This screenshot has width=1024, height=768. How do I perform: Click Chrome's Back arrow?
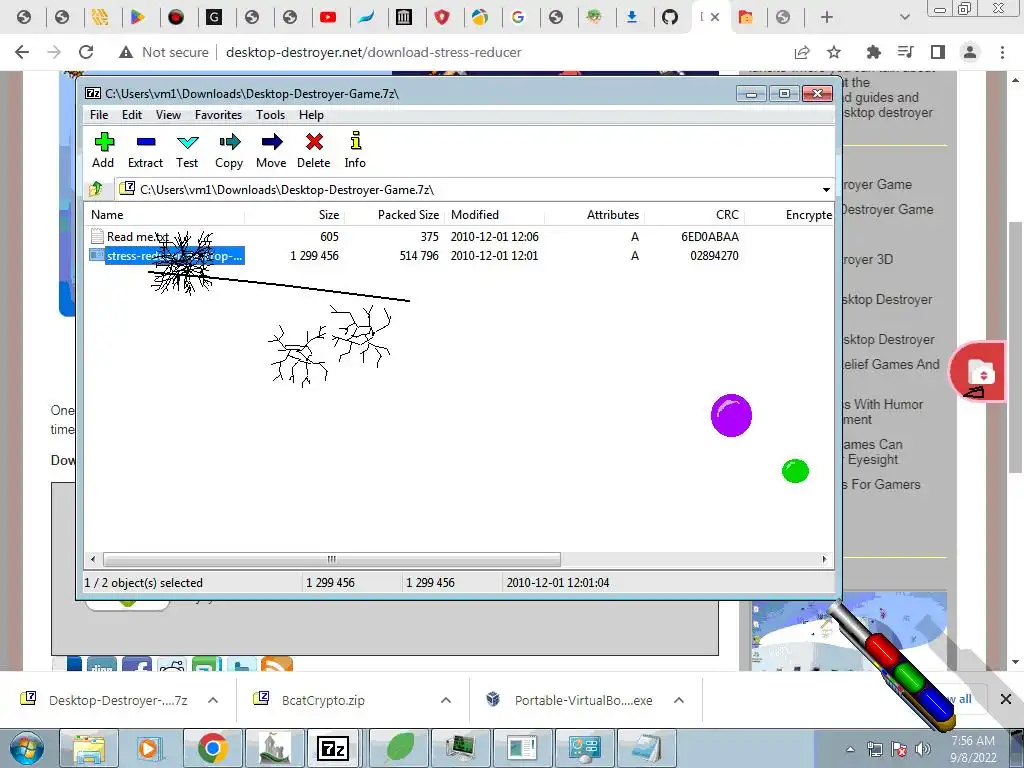22,52
